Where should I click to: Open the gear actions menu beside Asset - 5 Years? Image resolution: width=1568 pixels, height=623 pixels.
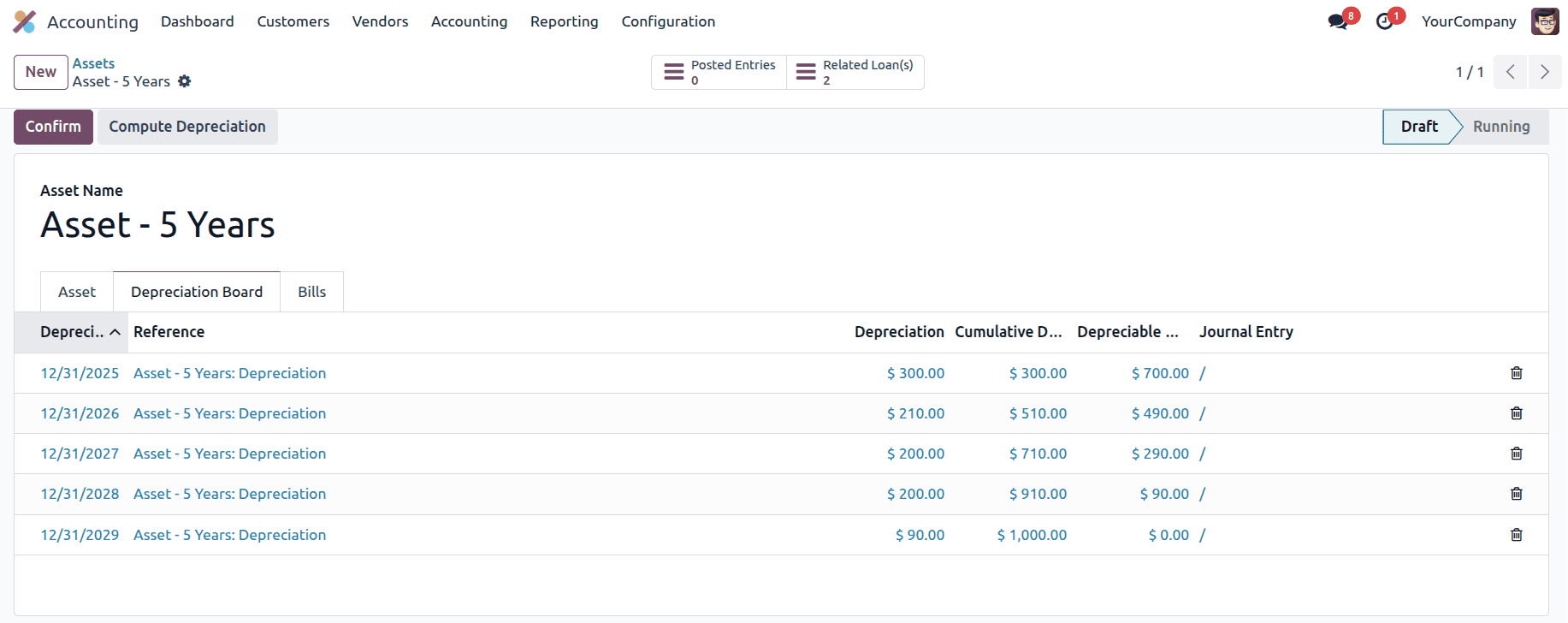tap(185, 81)
